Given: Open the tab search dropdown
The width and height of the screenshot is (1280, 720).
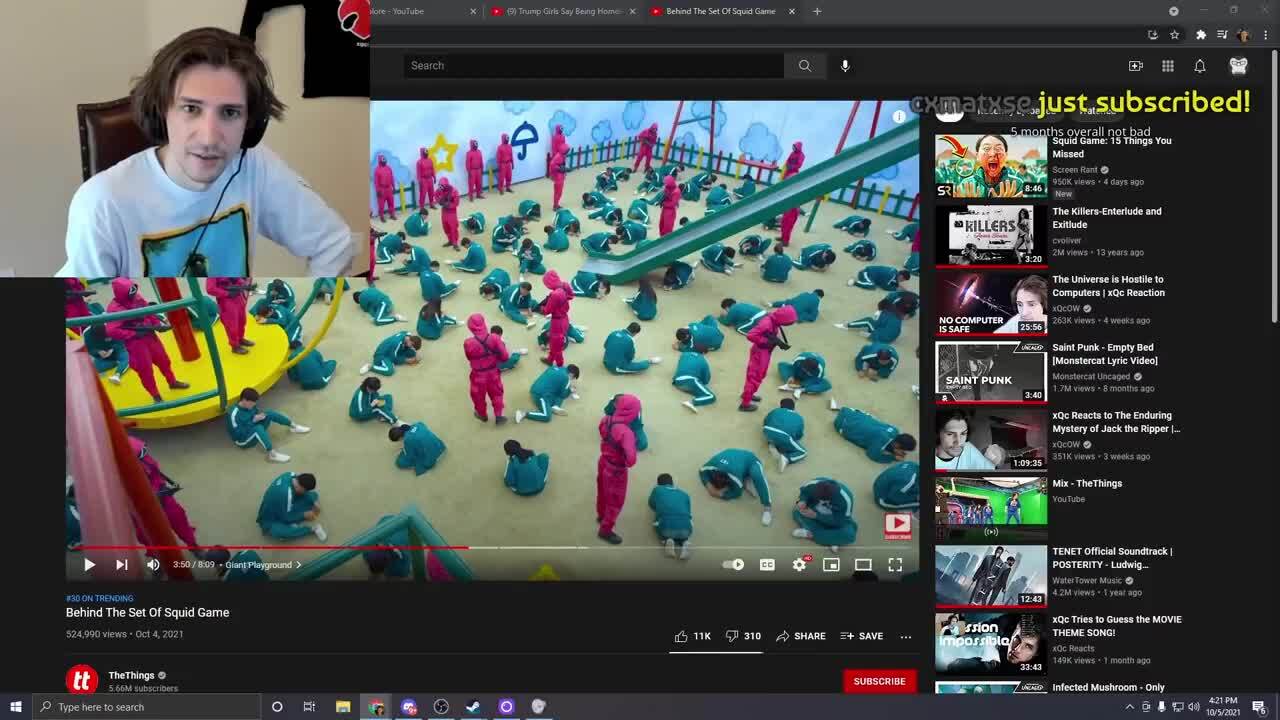Looking at the screenshot, I should tap(1174, 11).
